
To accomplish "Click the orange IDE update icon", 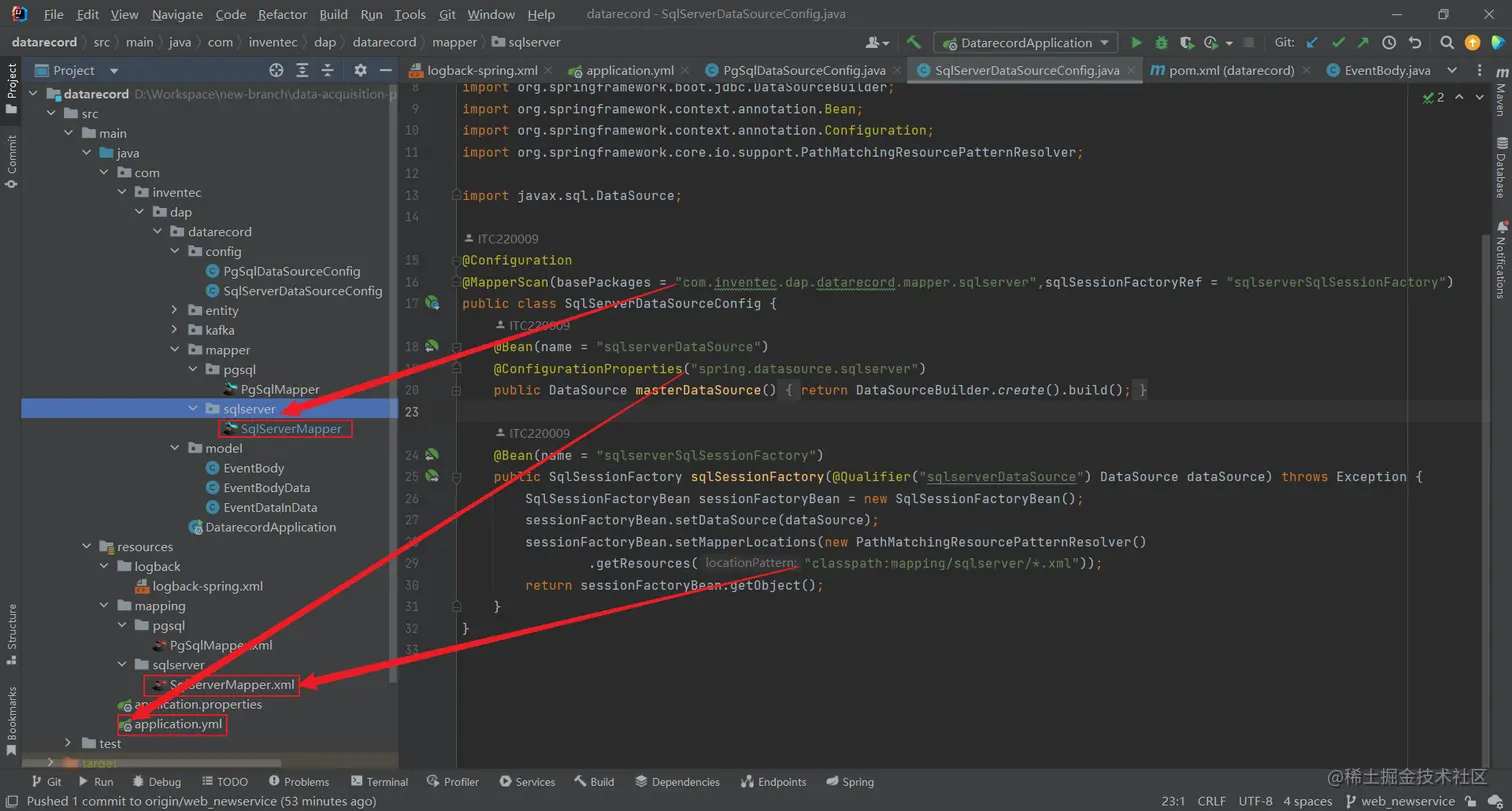I will [1472, 43].
